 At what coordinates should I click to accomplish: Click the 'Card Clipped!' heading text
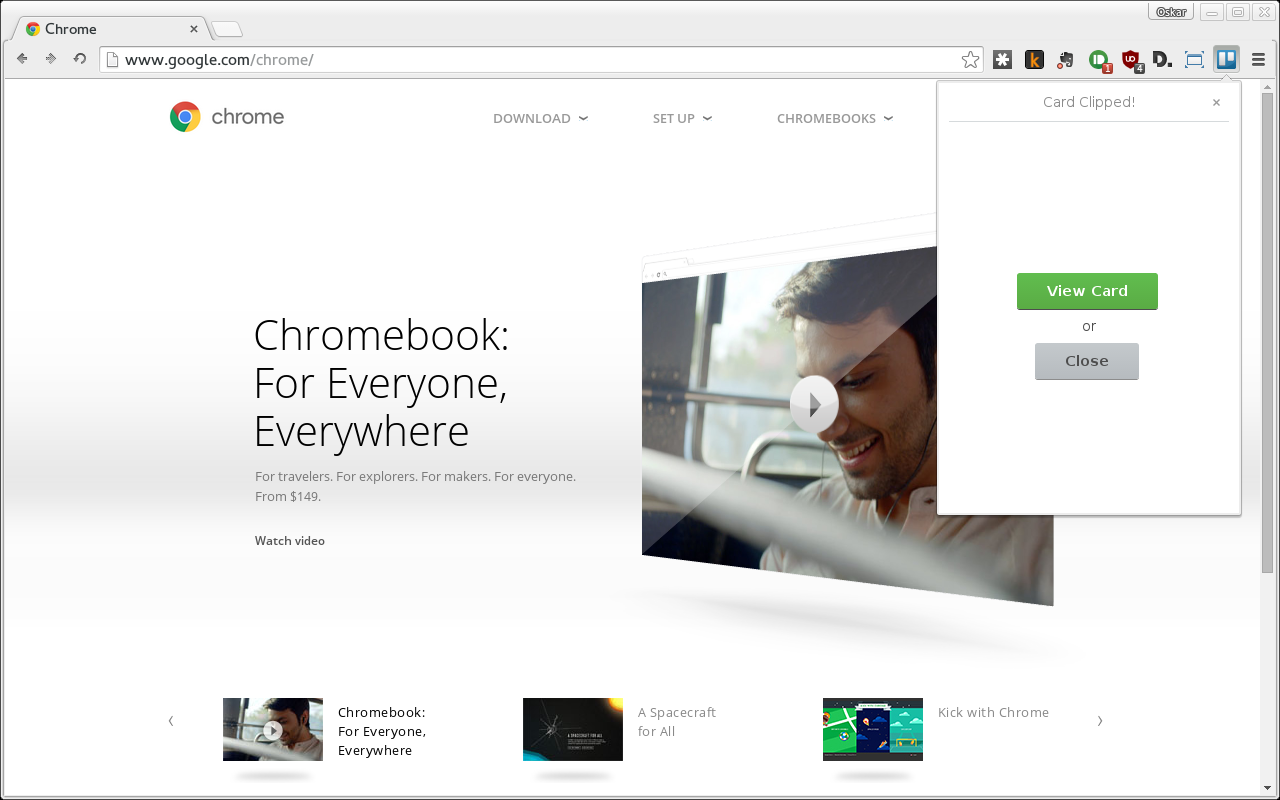1089,102
